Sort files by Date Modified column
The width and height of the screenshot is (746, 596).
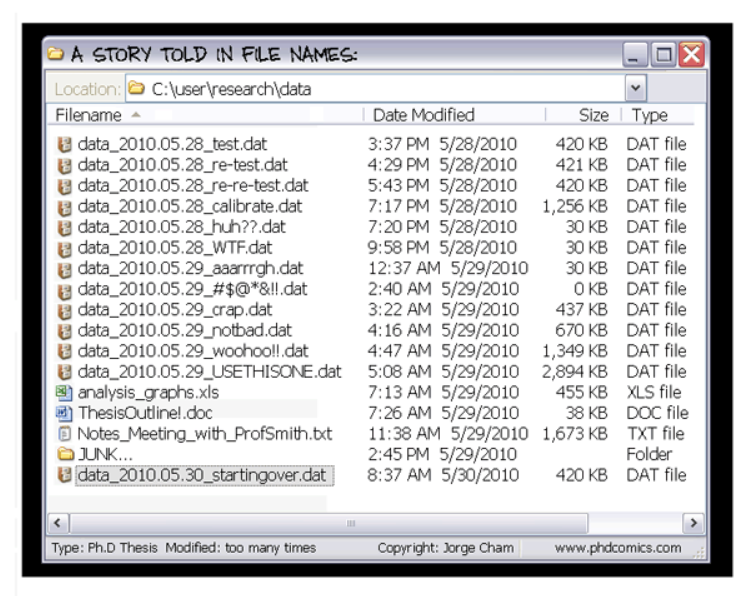point(423,115)
